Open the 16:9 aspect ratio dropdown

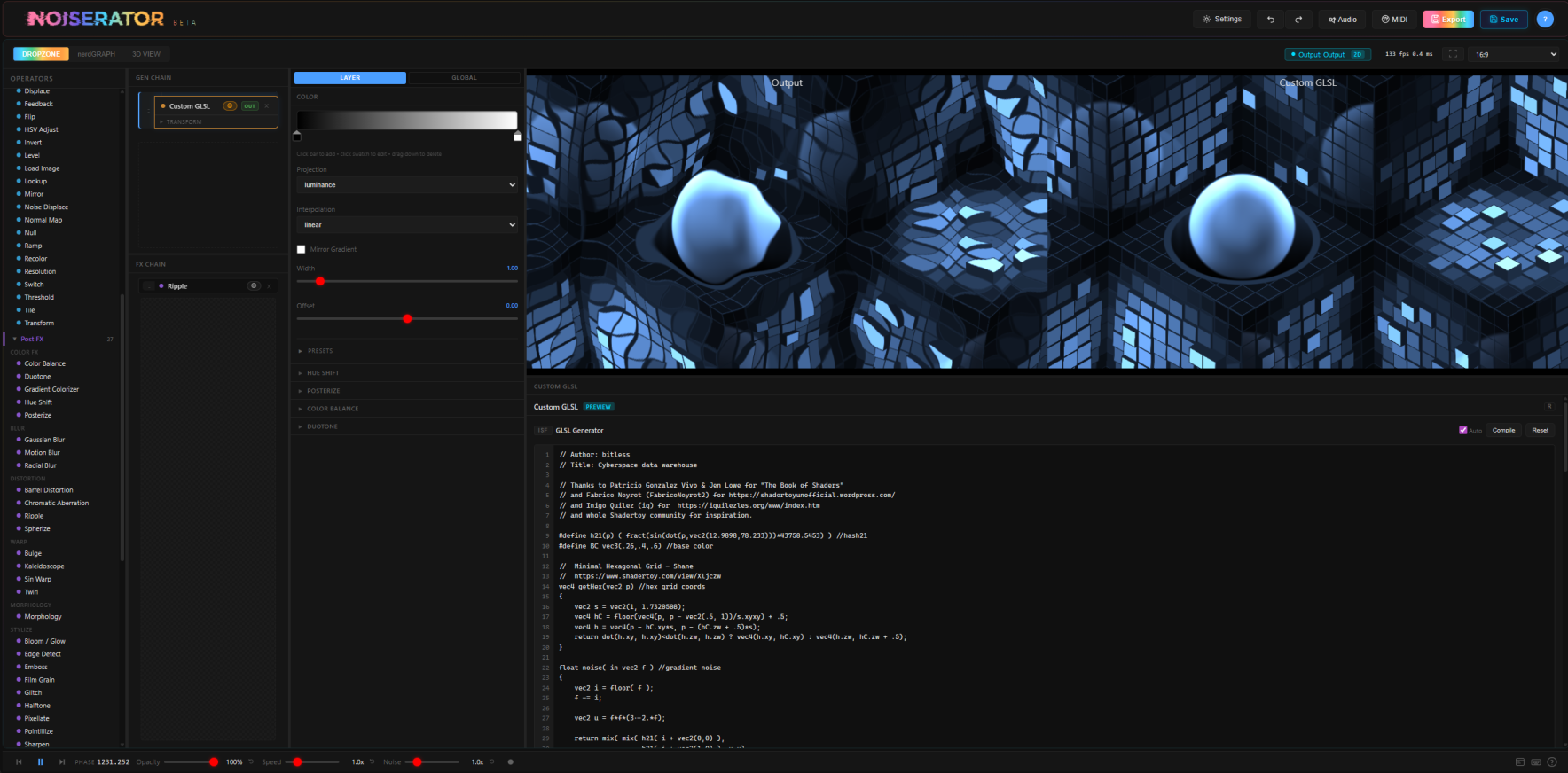[x=1514, y=54]
